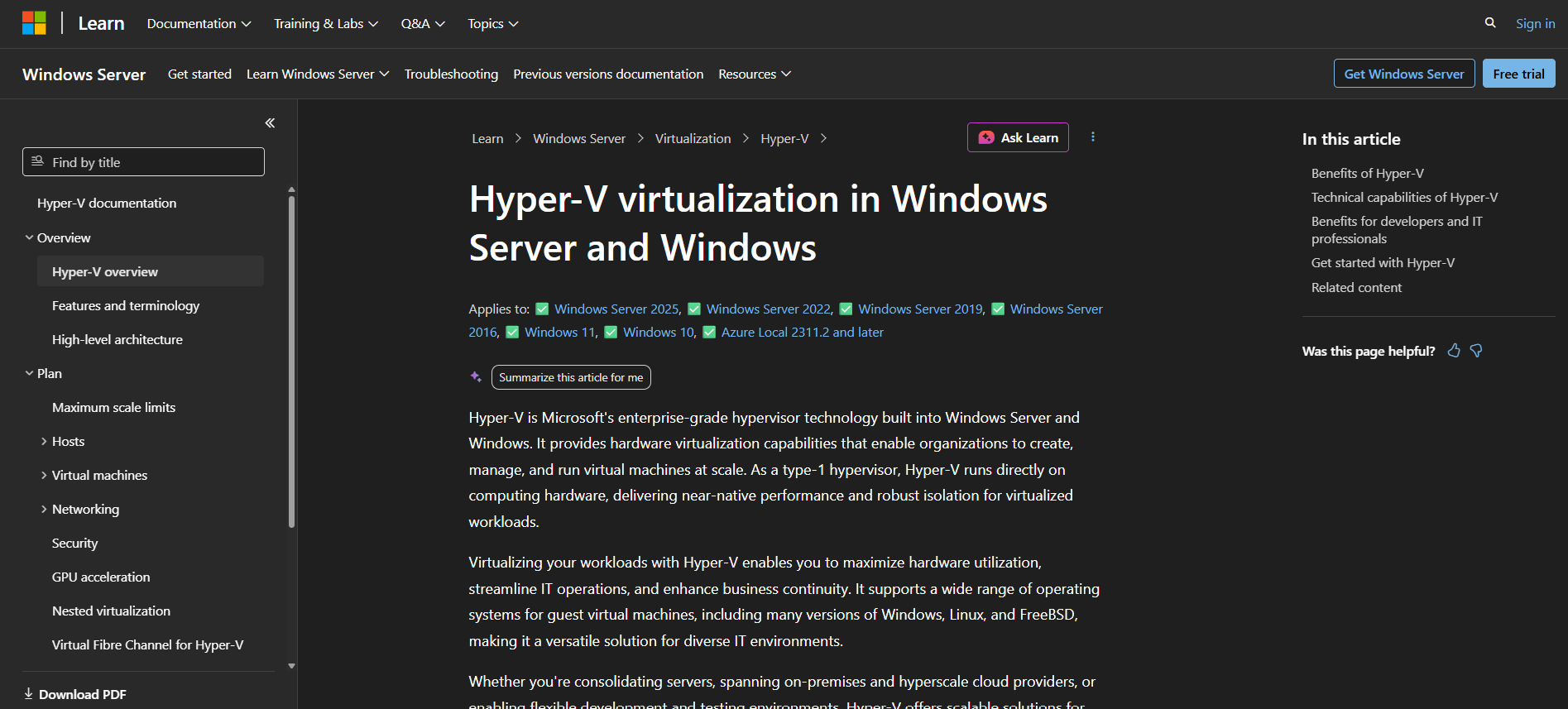
Task: Click the filter icon in Find by title
Action: [x=37, y=161]
